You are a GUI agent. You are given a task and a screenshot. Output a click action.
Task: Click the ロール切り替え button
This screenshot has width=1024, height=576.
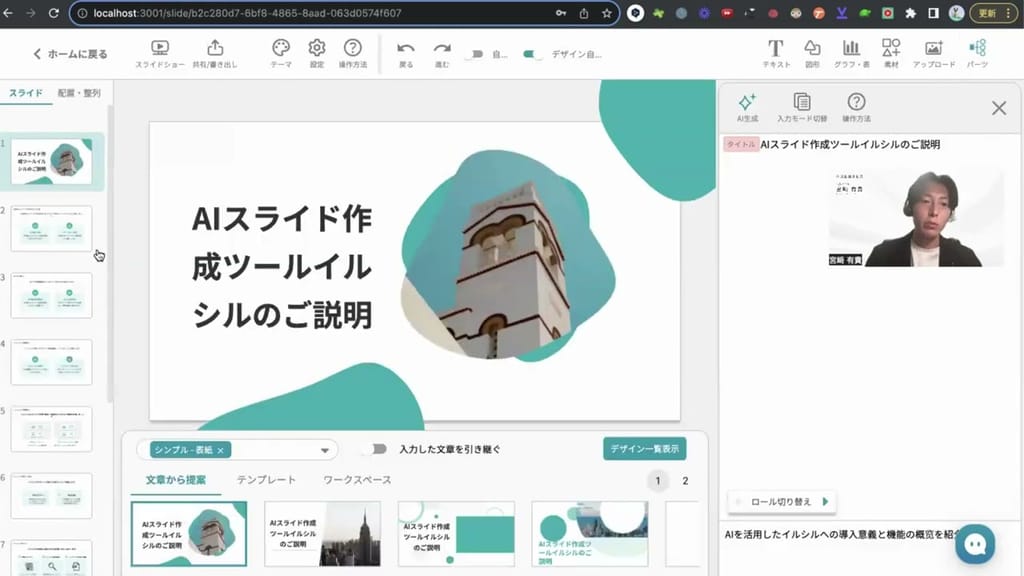pos(782,502)
